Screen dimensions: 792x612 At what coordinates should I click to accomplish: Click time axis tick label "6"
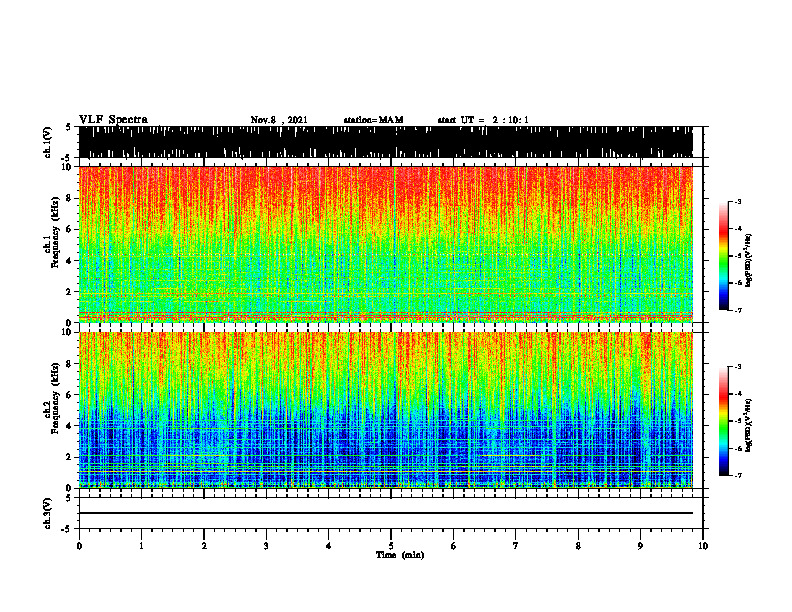click(454, 545)
